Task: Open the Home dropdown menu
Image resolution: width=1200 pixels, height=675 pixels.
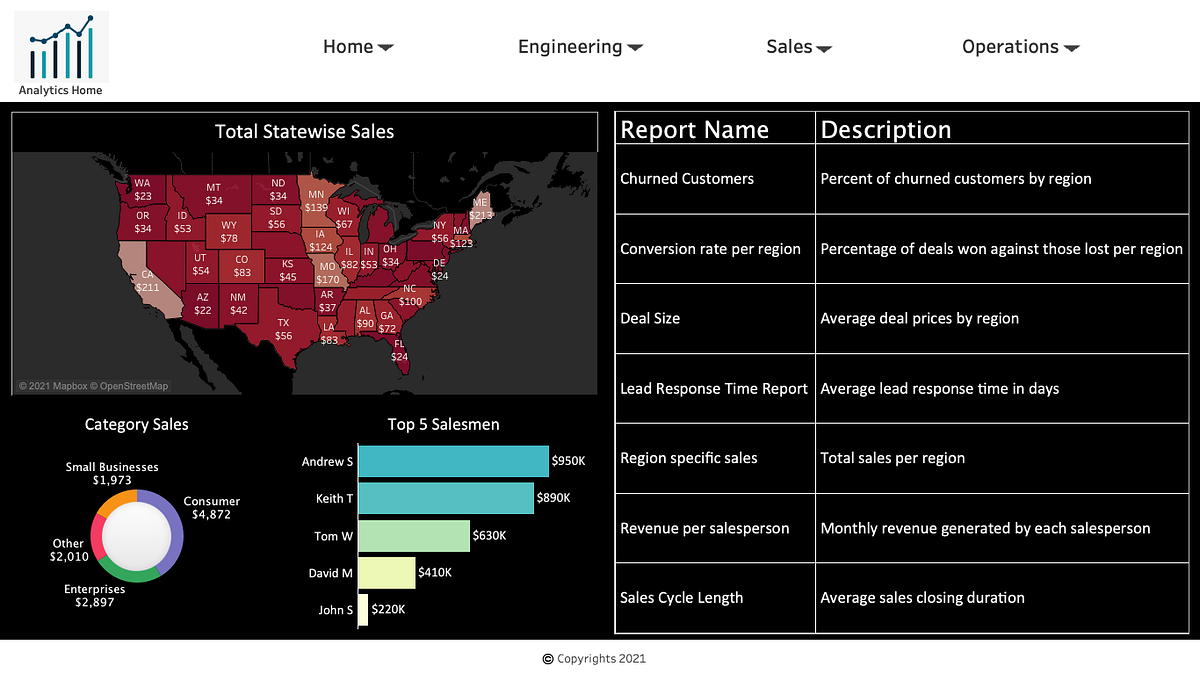Action: pyautogui.click(x=357, y=46)
